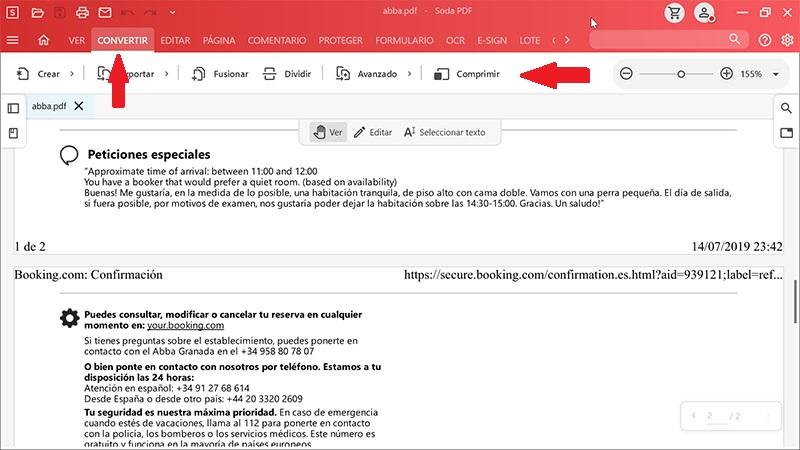Select the CONVERTIR tab
The image size is (800, 450).
(x=122, y=40)
